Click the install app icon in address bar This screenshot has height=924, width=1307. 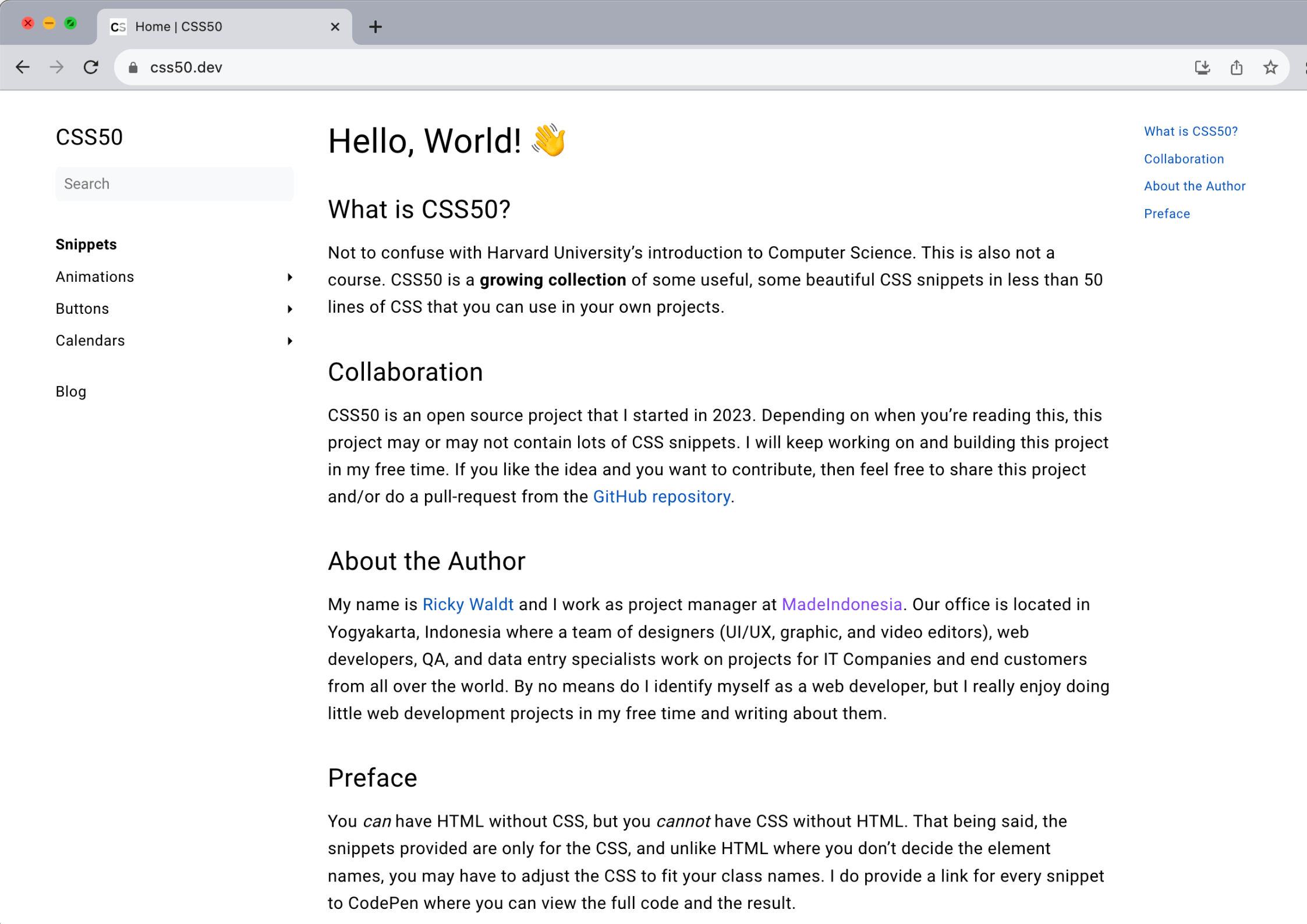point(1203,68)
